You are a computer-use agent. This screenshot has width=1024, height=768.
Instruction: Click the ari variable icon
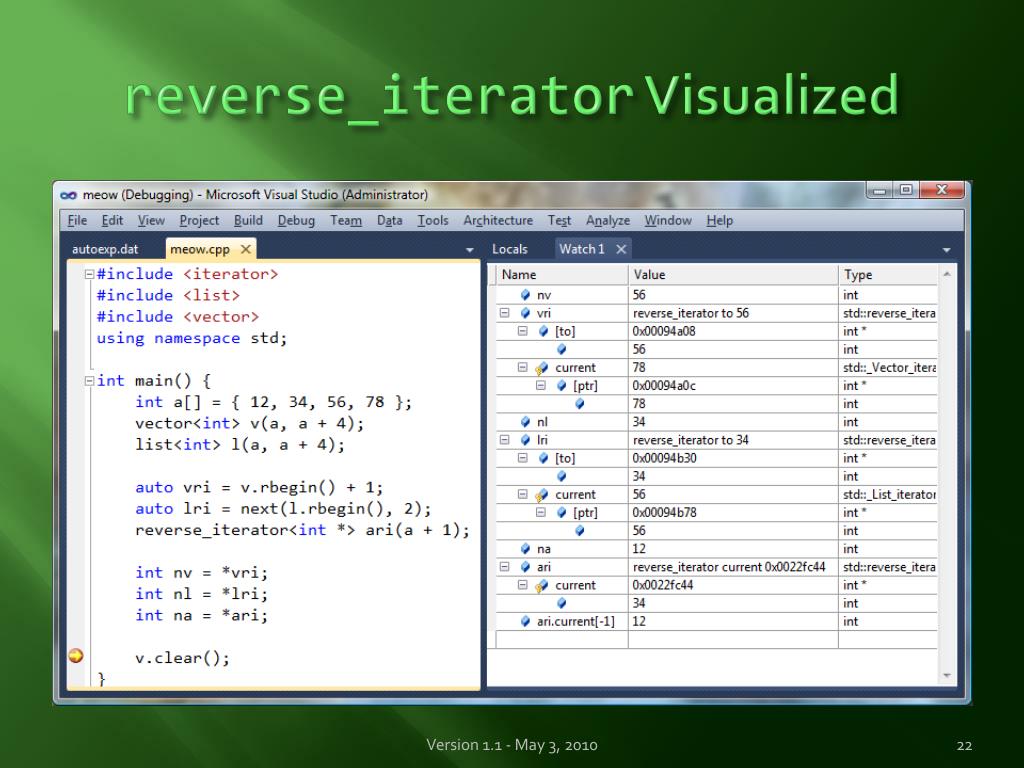pos(525,567)
